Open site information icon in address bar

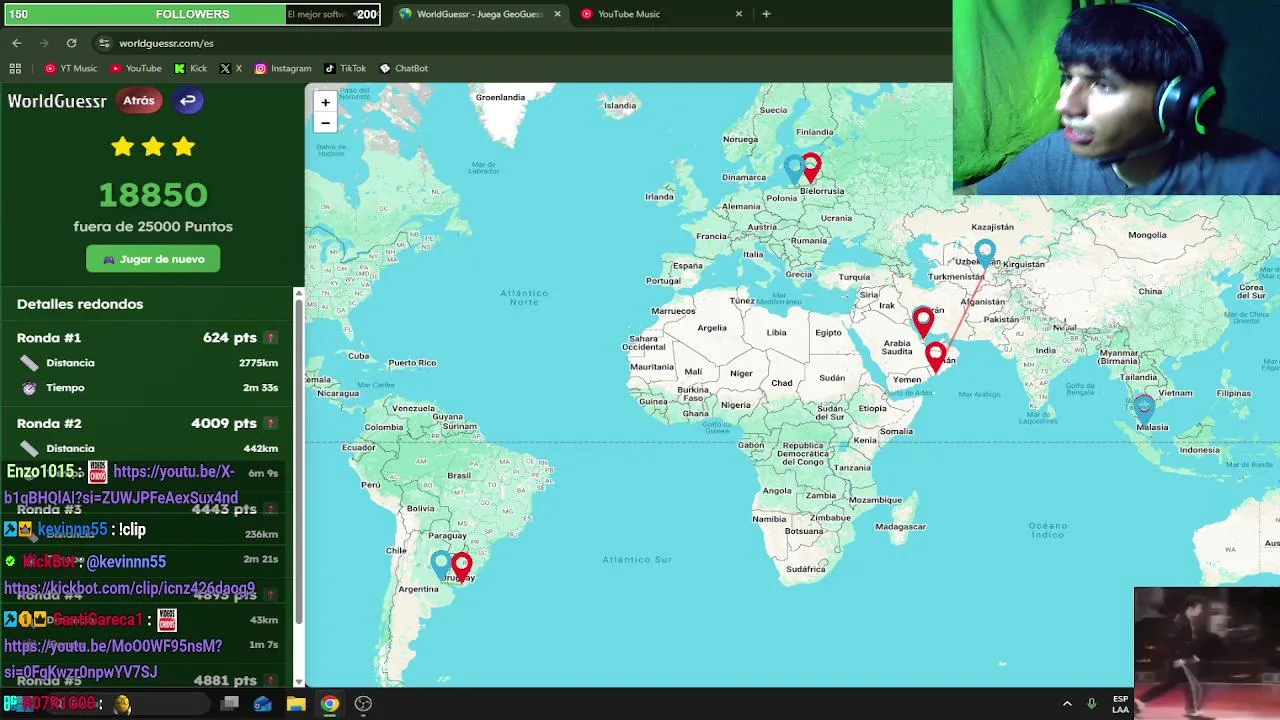[104, 43]
